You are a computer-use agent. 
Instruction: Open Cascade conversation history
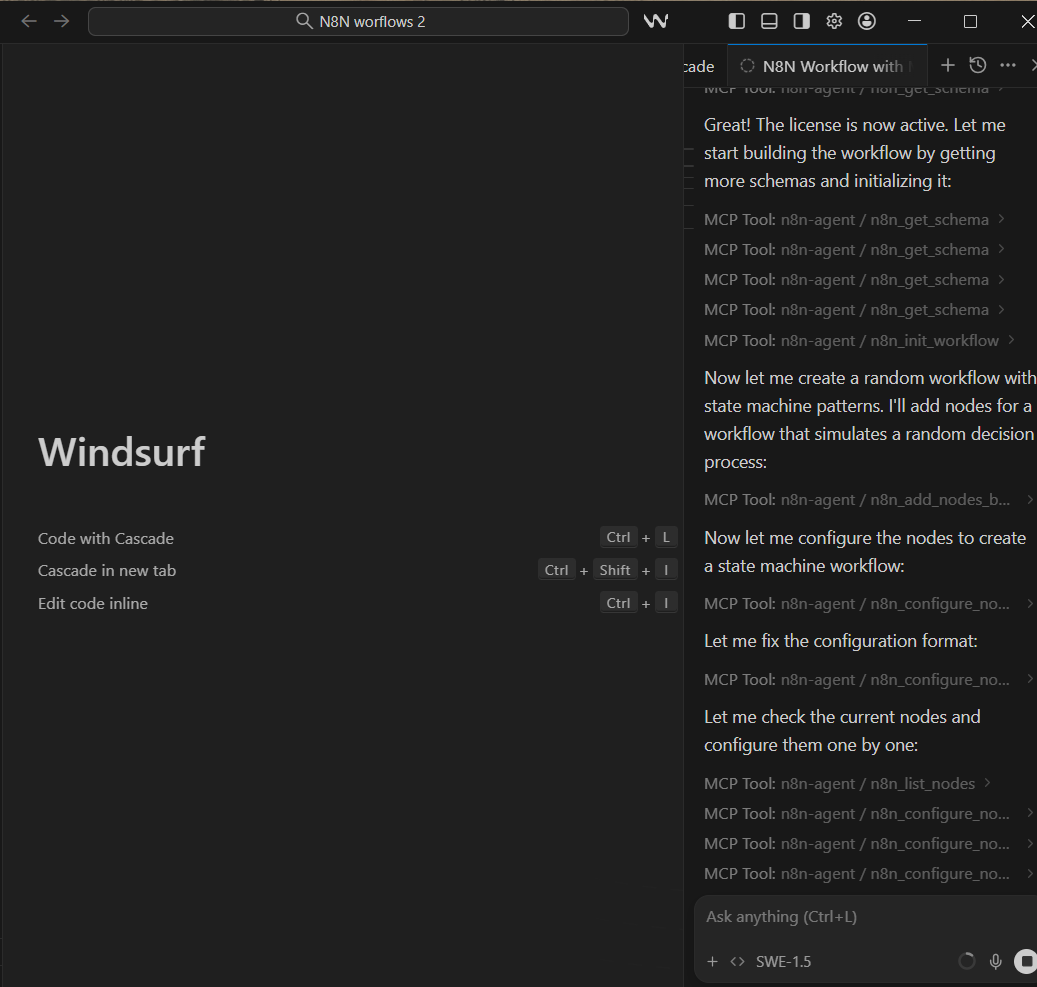point(977,64)
